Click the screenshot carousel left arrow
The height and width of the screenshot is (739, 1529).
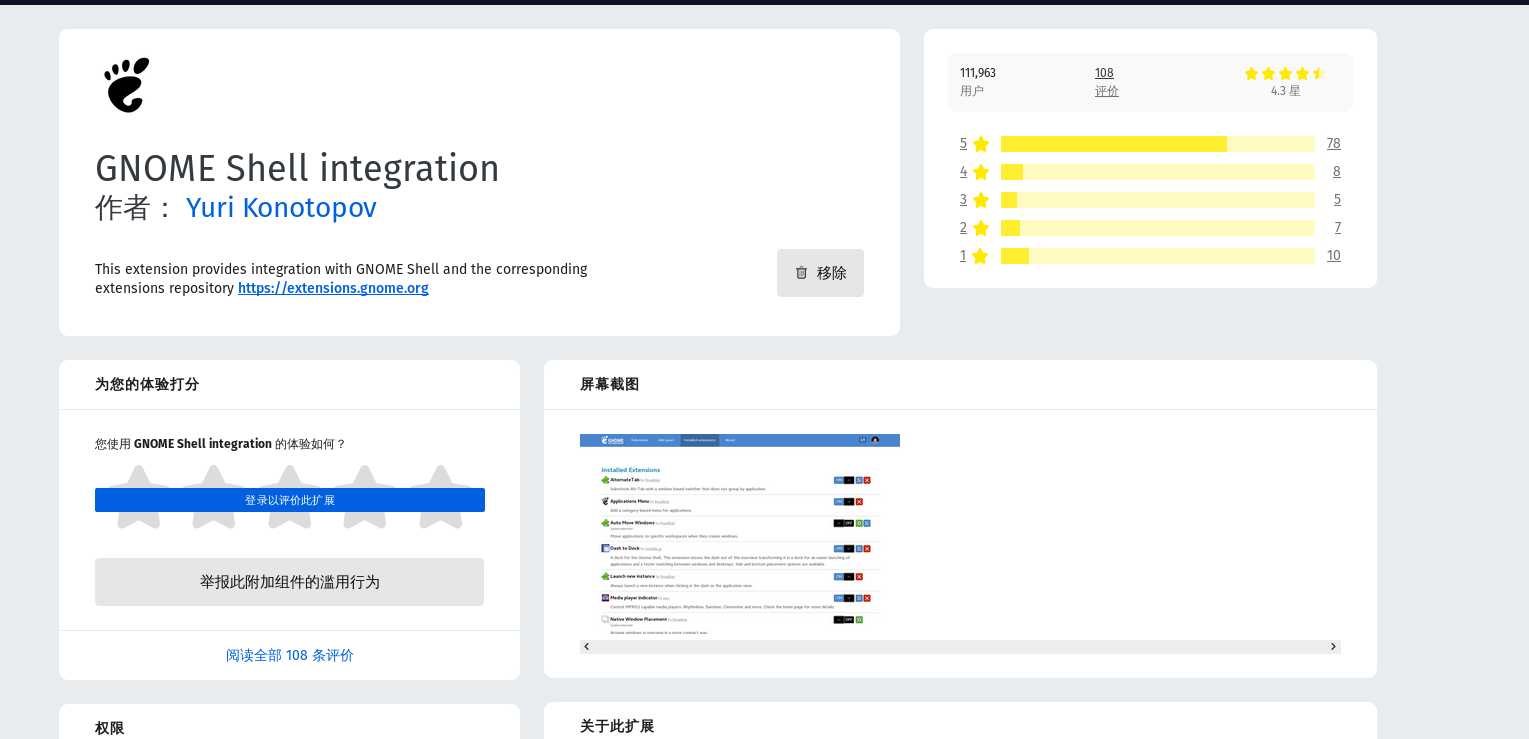click(587, 647)
